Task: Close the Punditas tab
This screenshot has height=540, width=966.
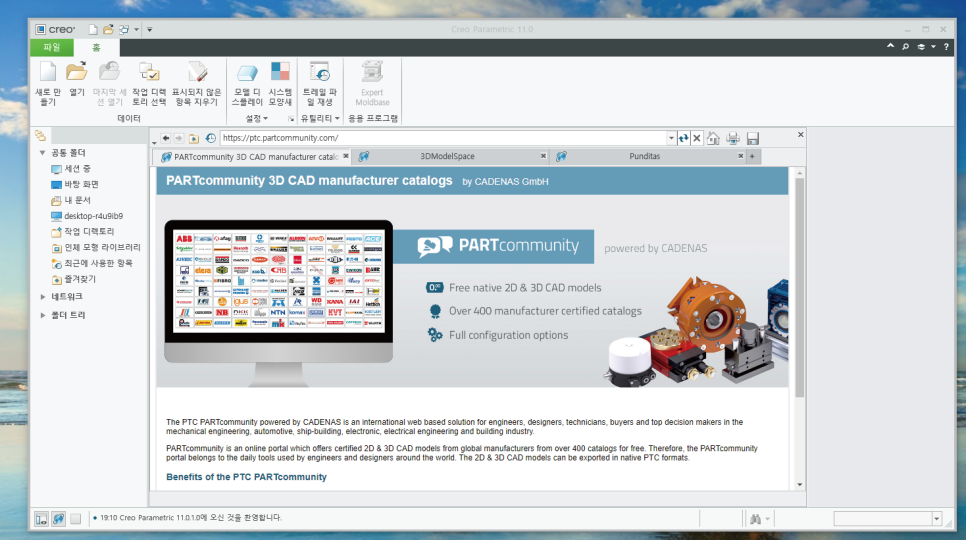Action: pos(741,156)
